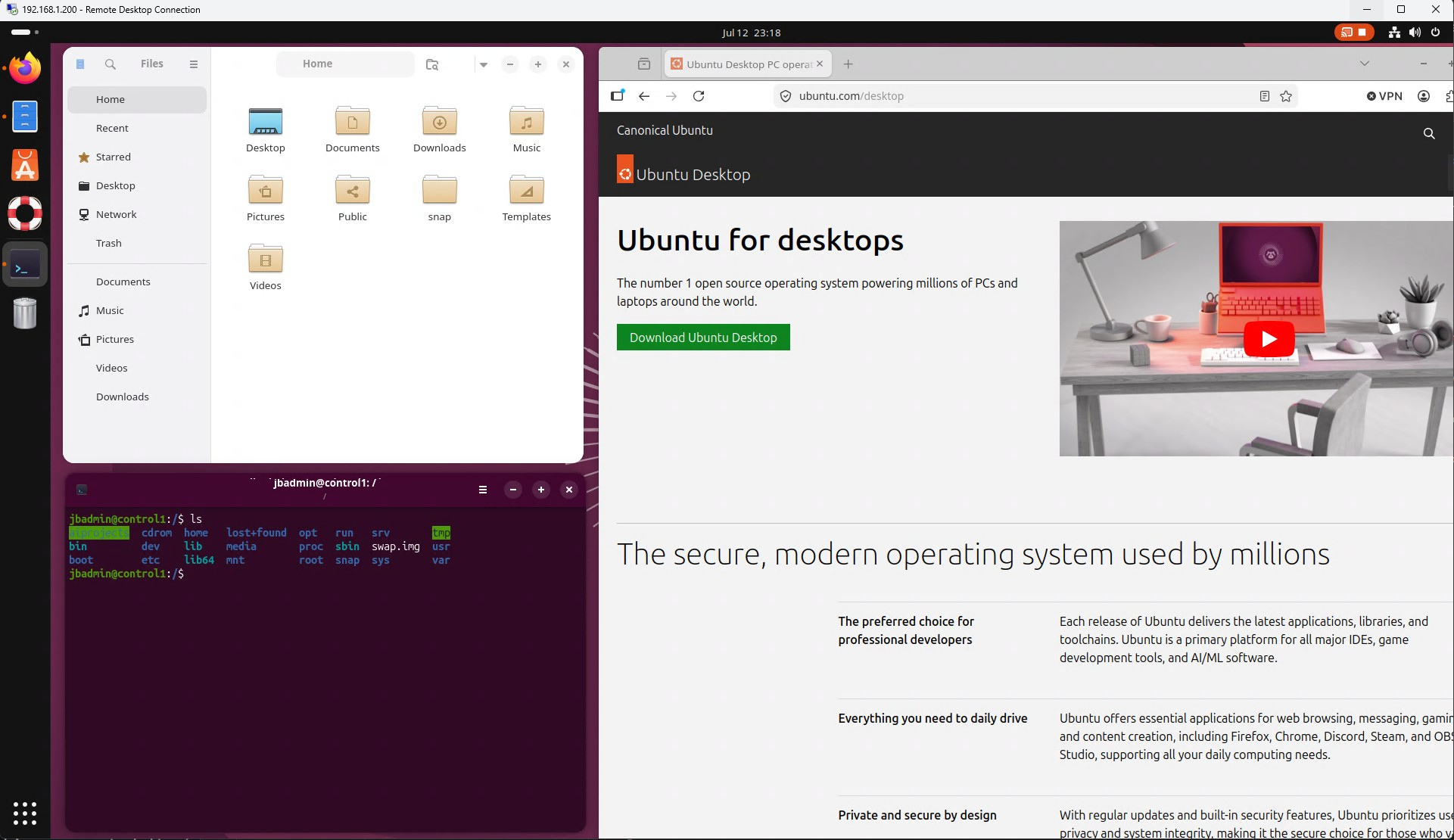Open a new browser tab with plus
Image resolution: width=1454 pixels, height=840 pixels.
pyautogui.click(x=848, y=64)
